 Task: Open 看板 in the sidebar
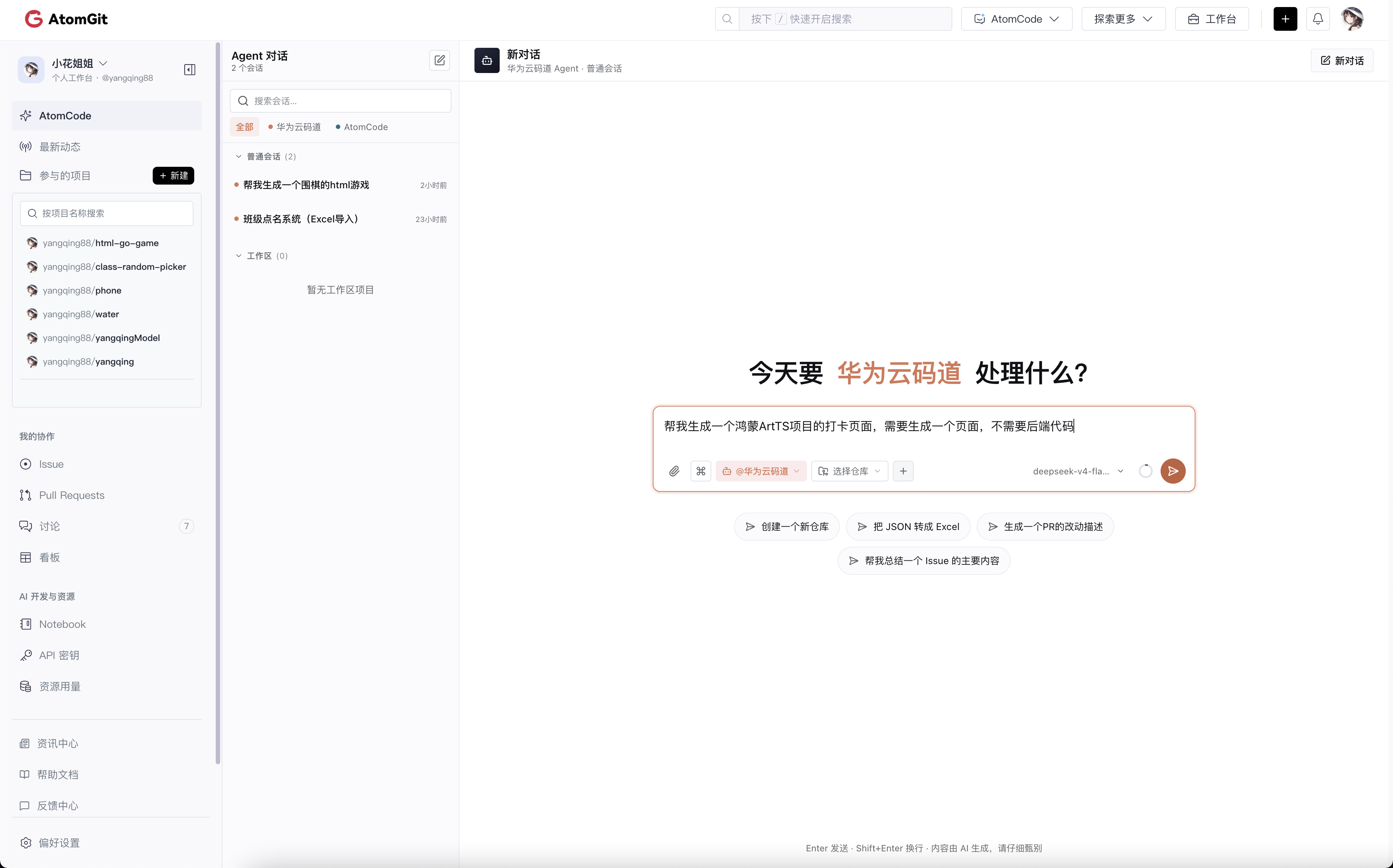[x=107, y=557]
